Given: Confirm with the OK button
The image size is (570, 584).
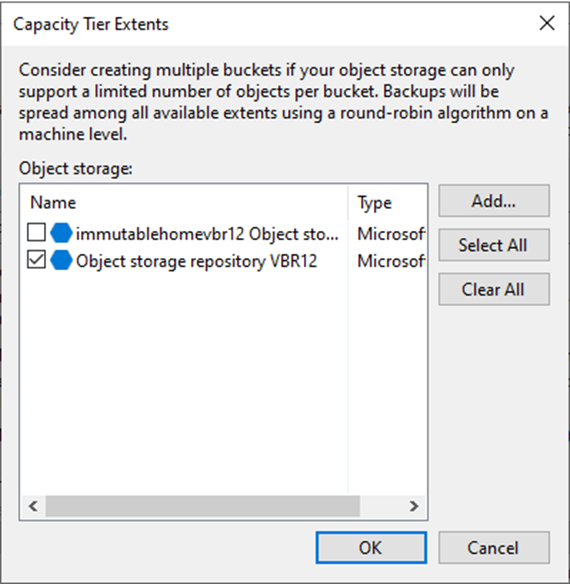Looking at the screenshot, I should [371, 548].
